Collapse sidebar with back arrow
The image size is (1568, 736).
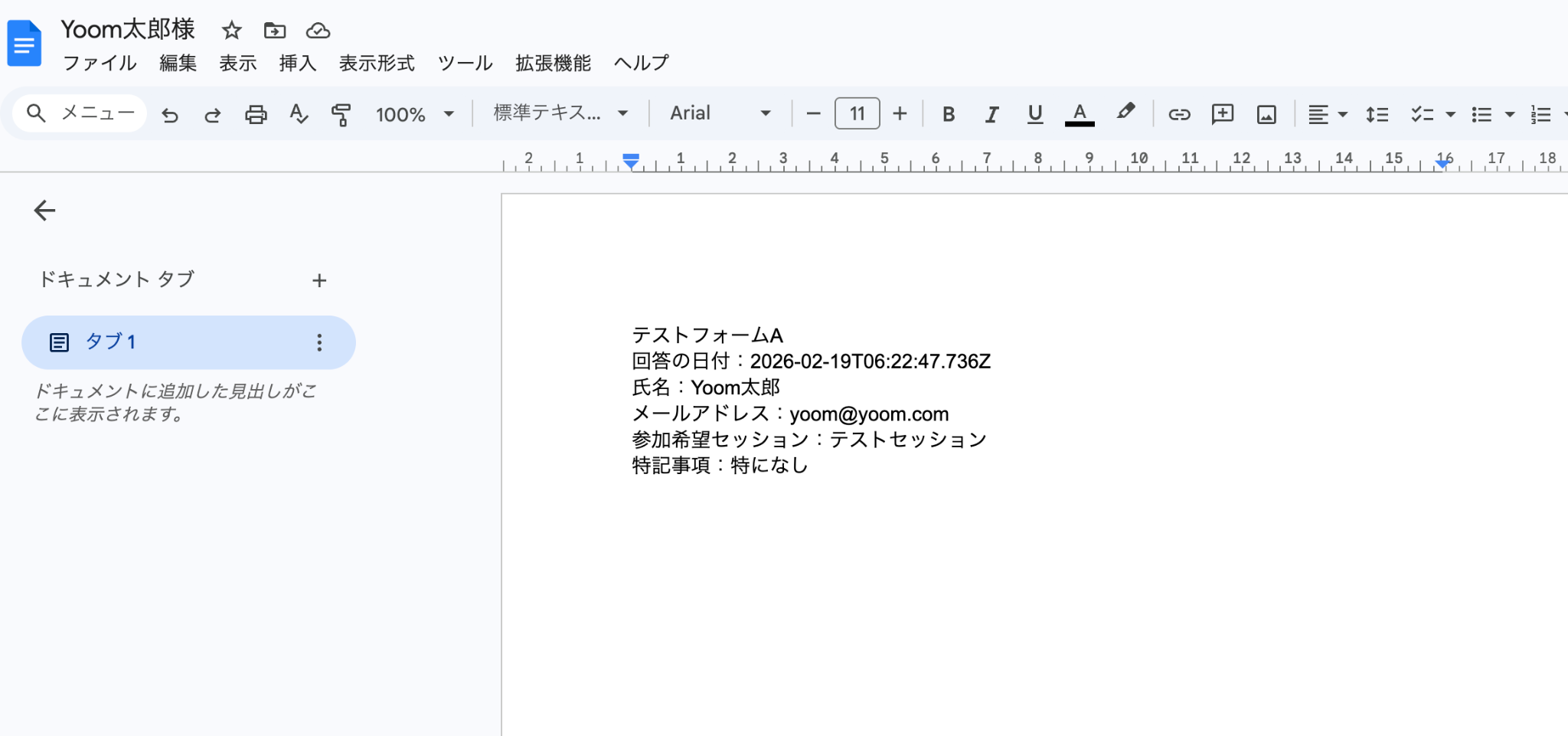[45, 211]
